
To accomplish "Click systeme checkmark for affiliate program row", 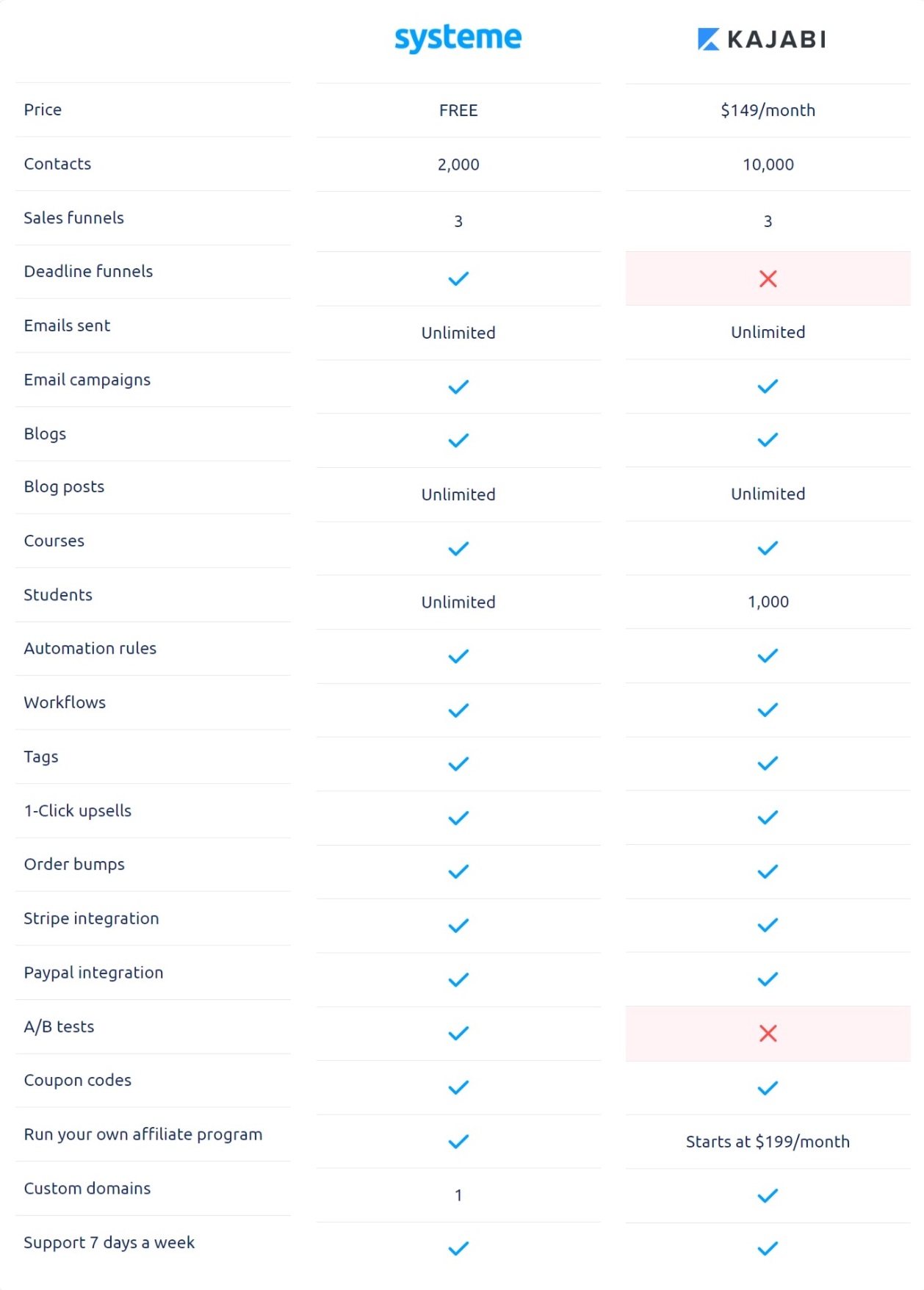I will pos(458,1142).
